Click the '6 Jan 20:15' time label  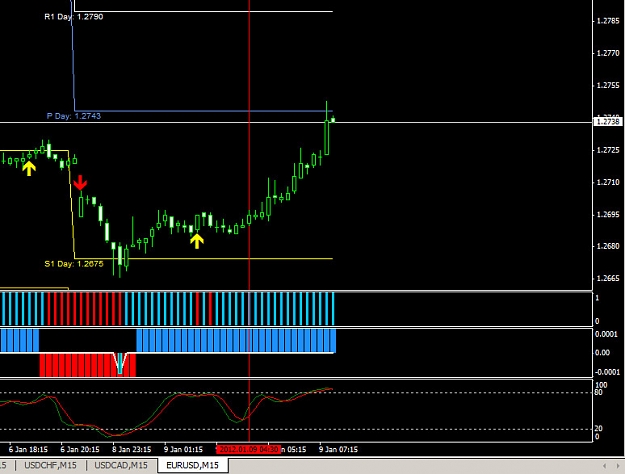point(80,449)
